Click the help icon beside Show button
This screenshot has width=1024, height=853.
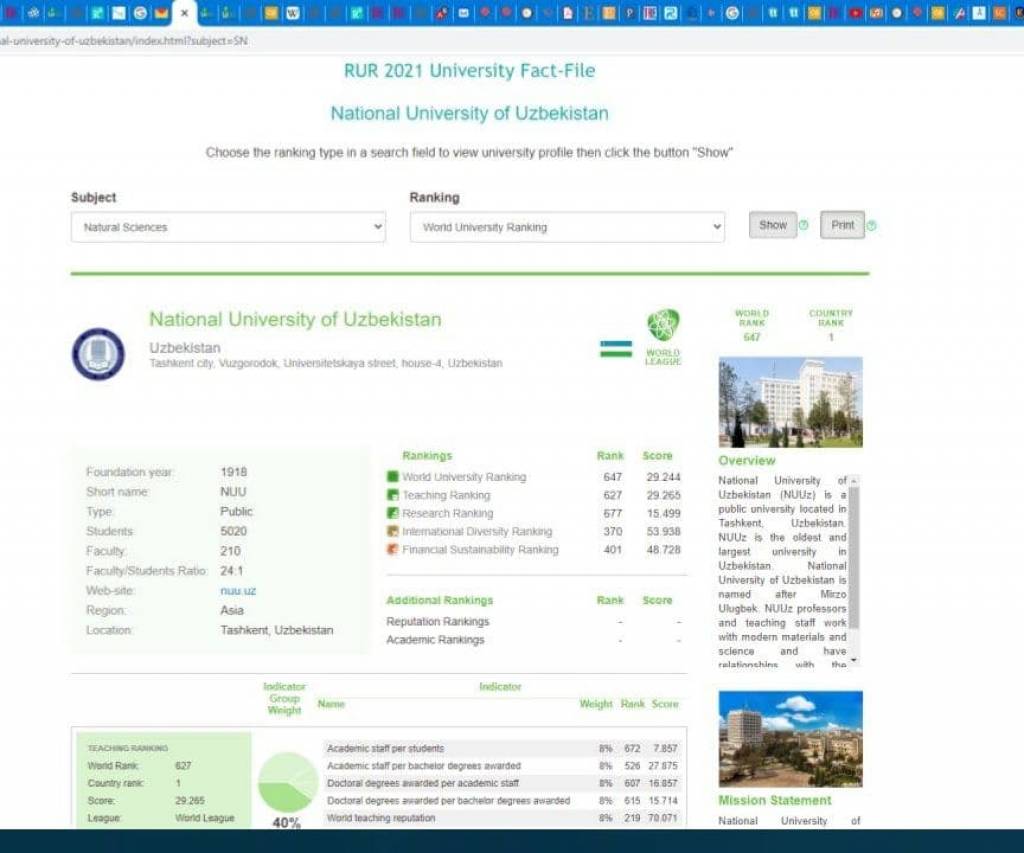803,226
